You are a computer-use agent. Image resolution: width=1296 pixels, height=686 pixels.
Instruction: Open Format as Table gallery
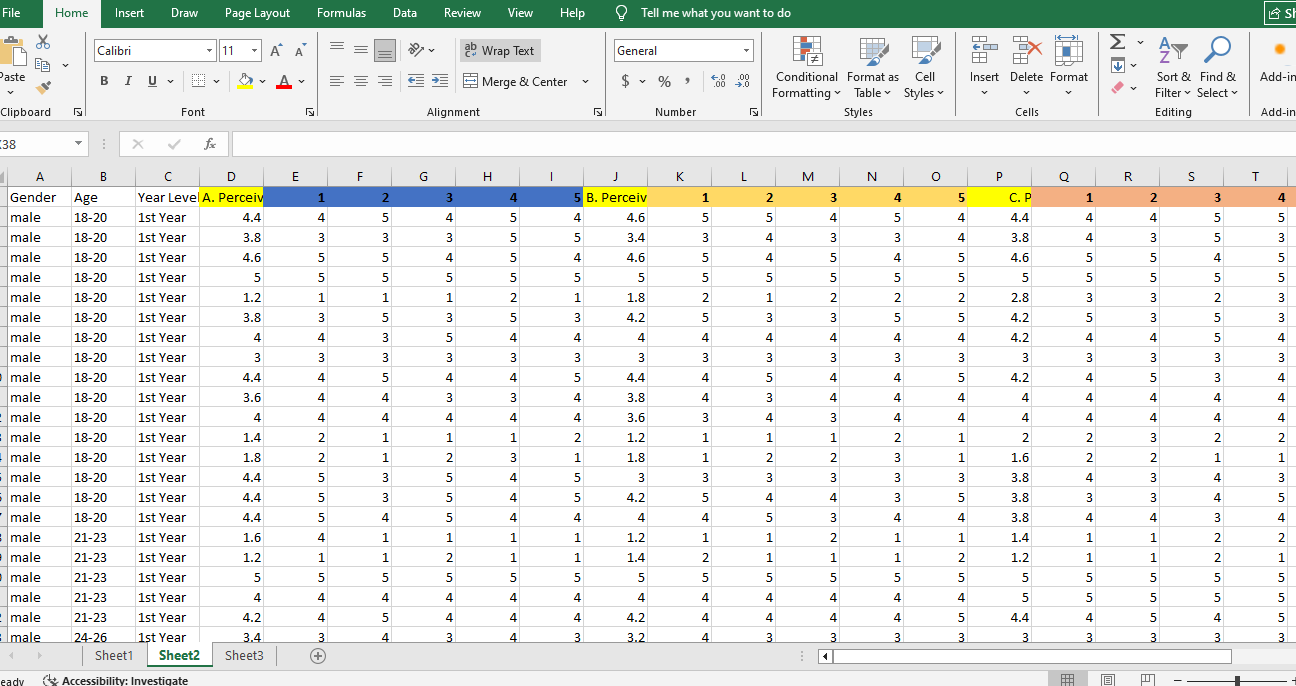point(872,67)
